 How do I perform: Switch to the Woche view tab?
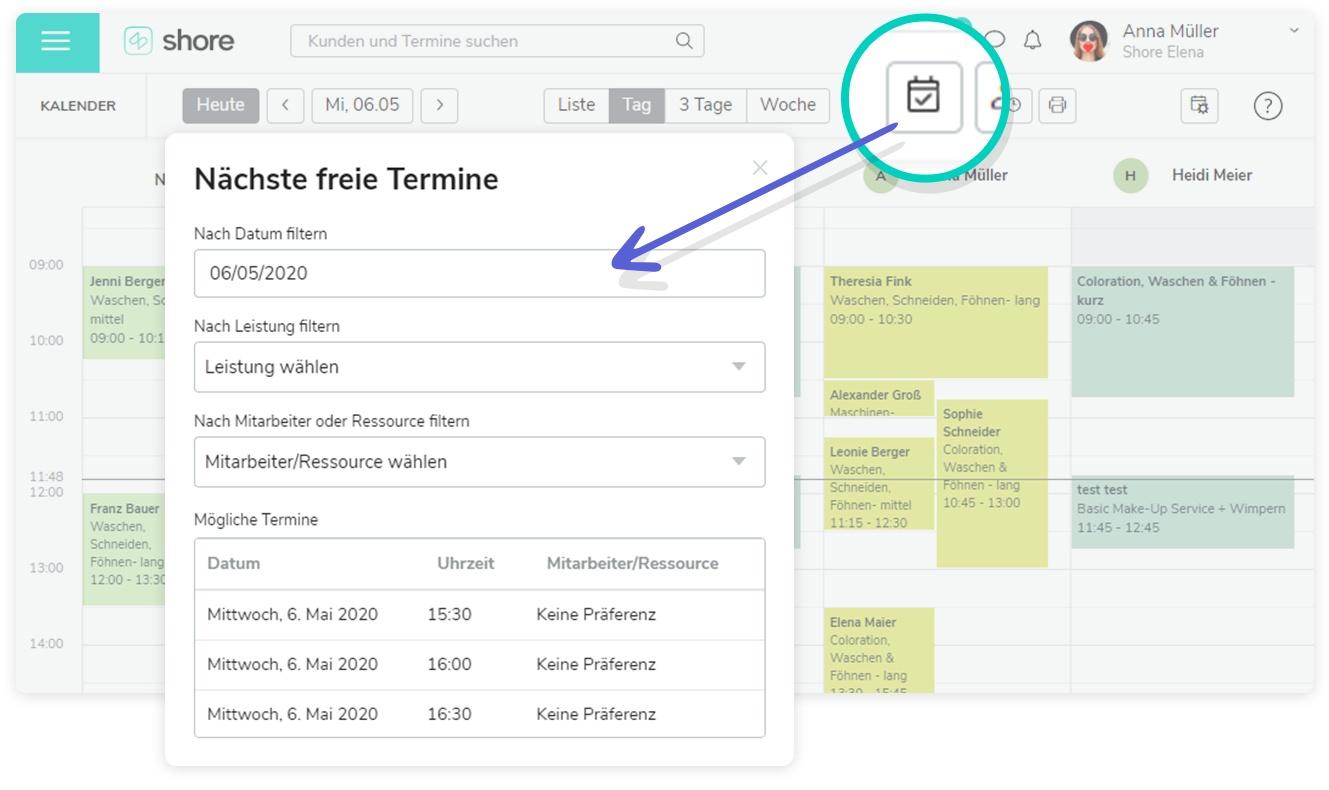tap(787, 104)
